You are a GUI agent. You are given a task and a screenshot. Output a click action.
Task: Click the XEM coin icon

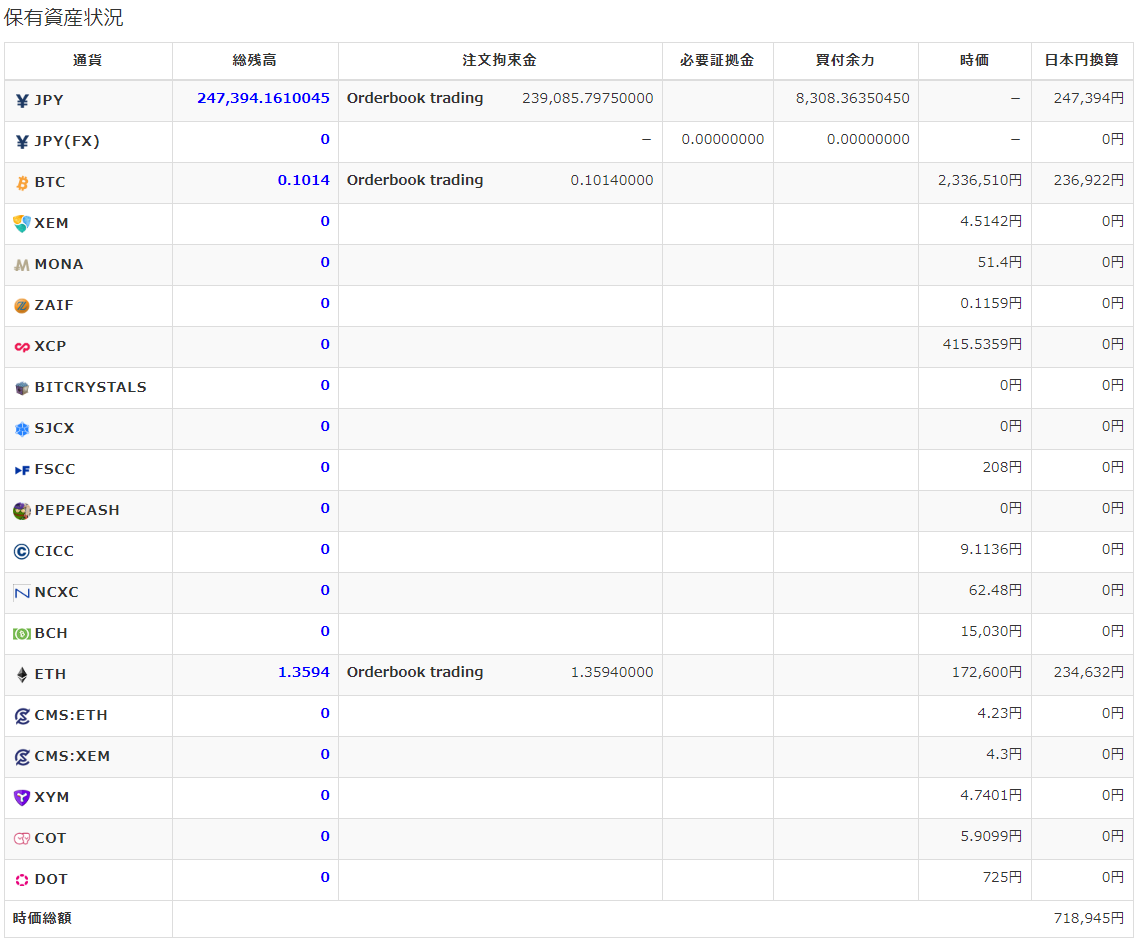[22, 224]
